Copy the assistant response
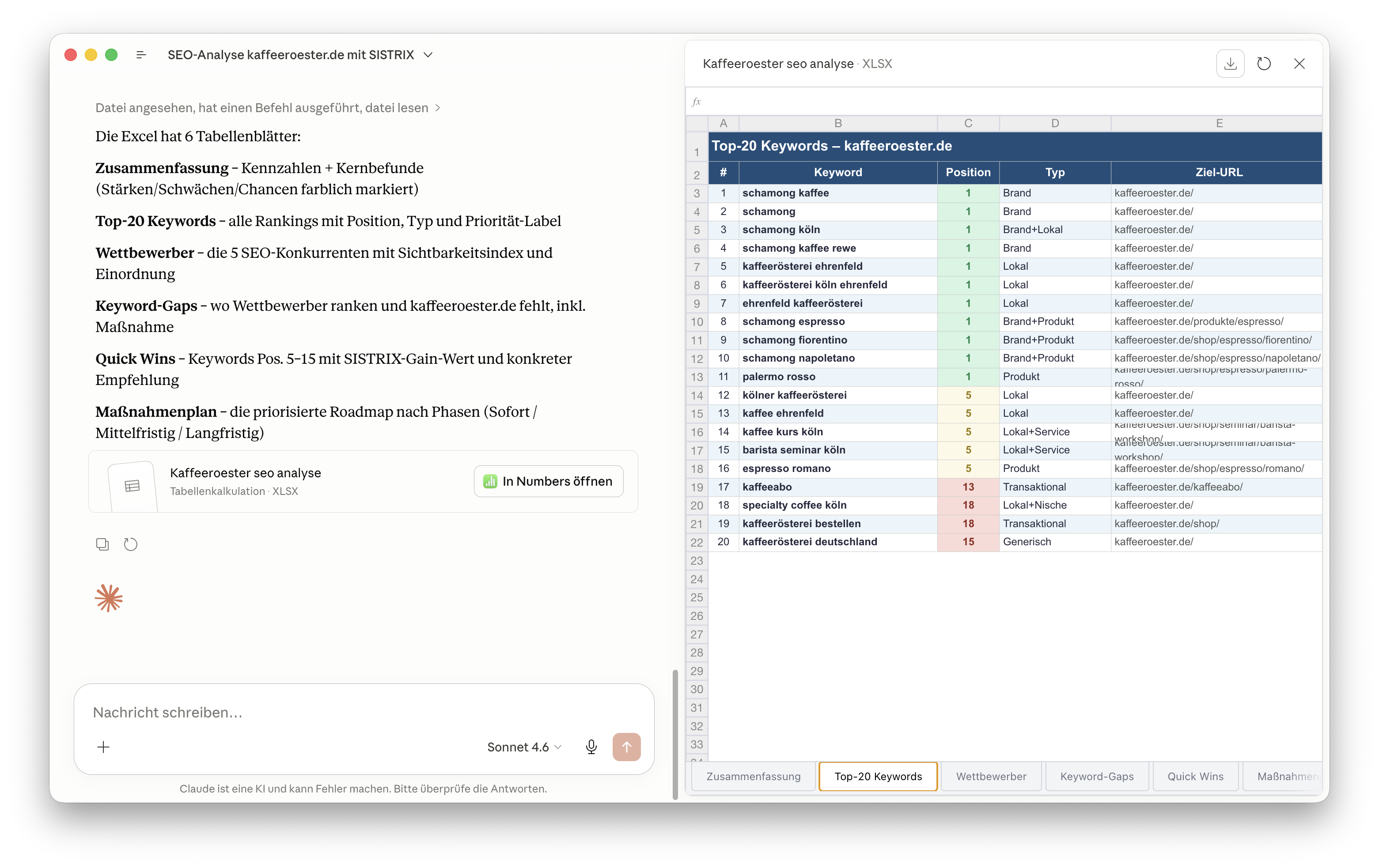Viewport: 1379px width, 868px height. pos(102,544)
